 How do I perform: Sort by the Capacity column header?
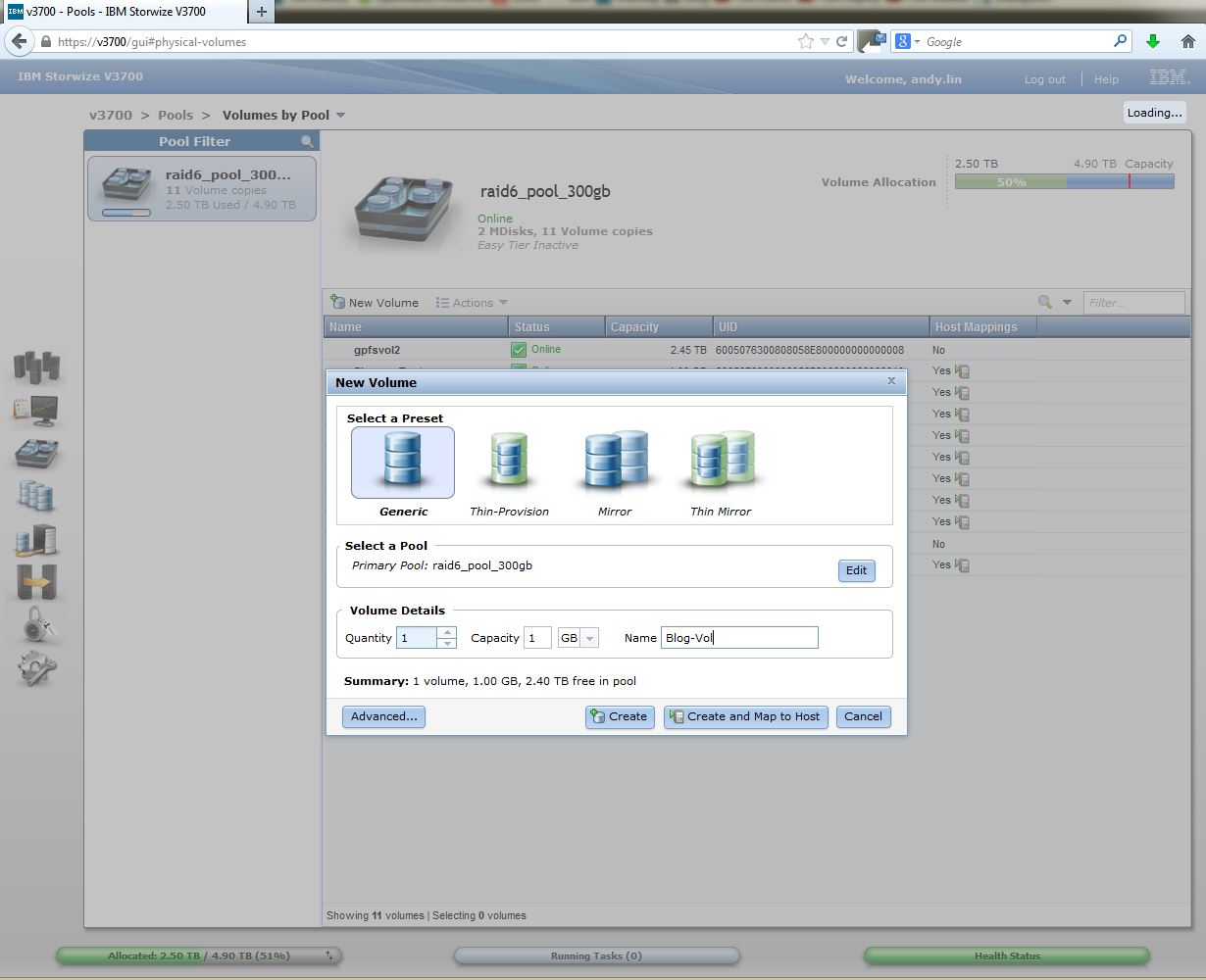[659, 327]
